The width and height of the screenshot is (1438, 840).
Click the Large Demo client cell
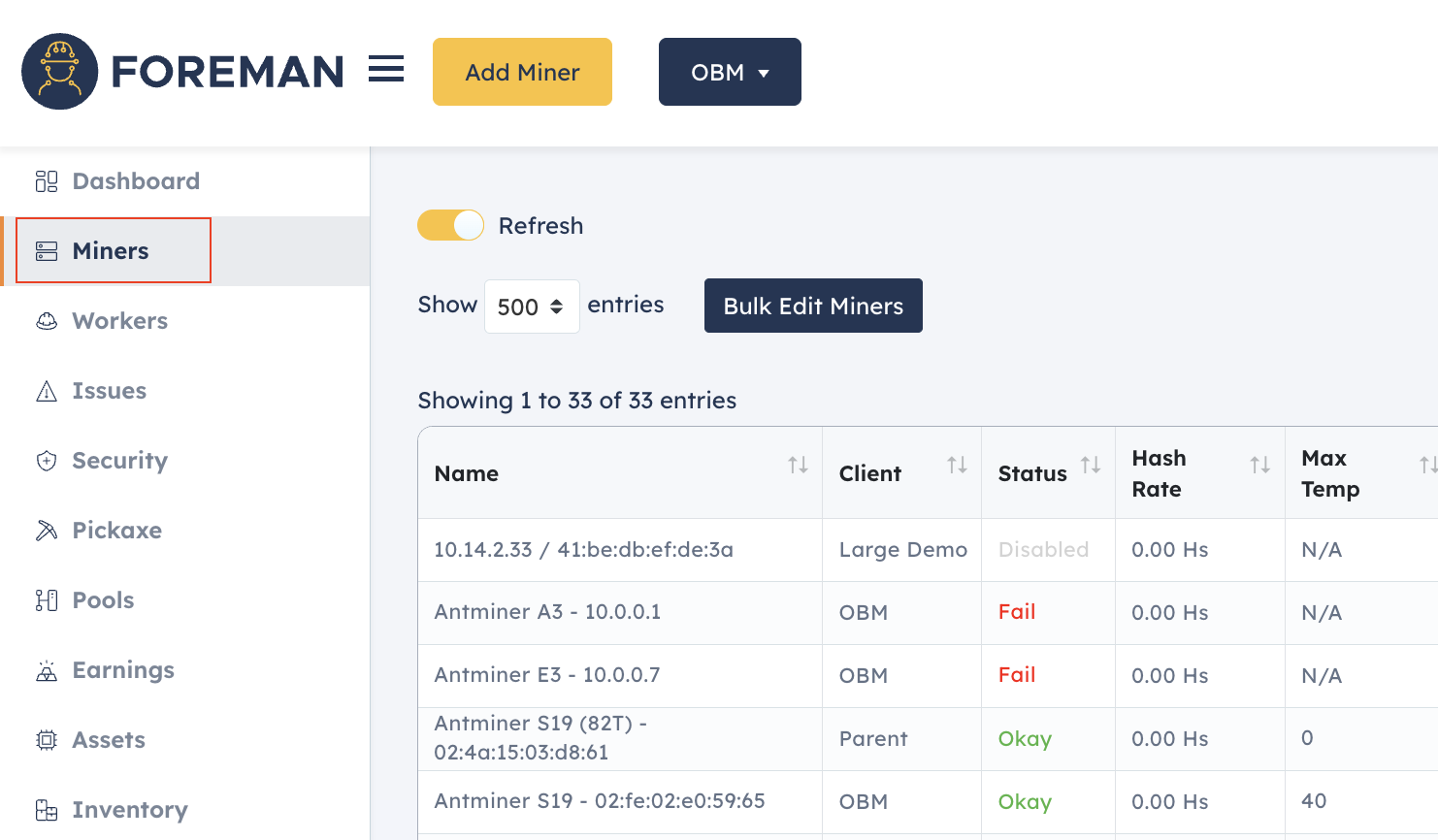click(903, 550)
